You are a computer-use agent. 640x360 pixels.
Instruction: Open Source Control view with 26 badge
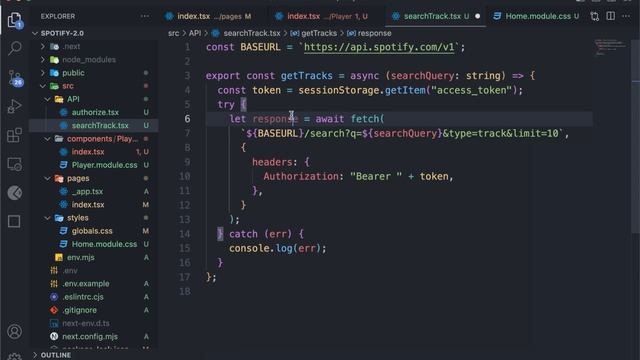[x=15, y=78]
